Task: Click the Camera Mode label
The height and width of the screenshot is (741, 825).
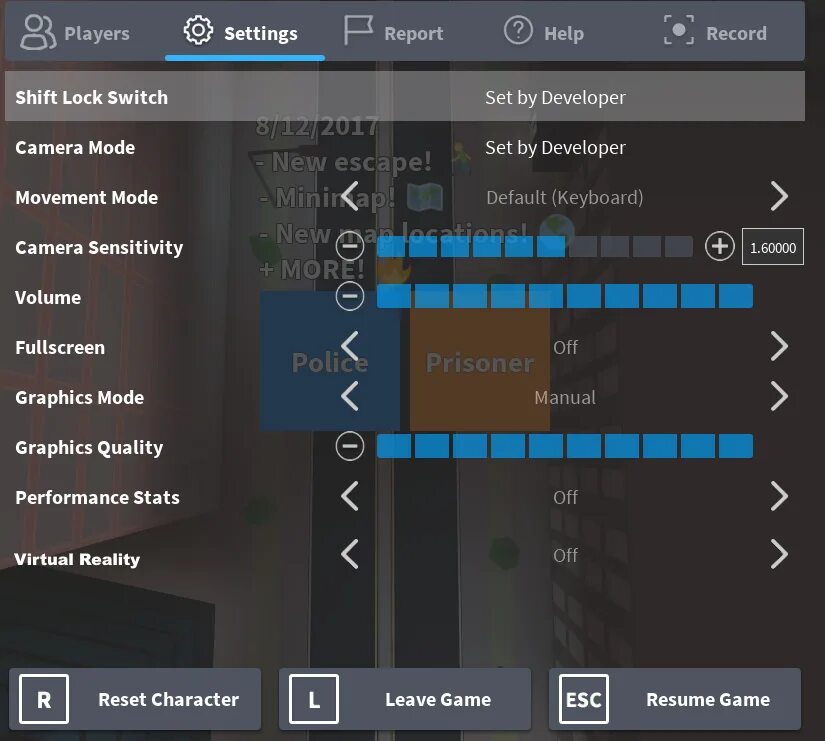Action: [x=75, y=147]
